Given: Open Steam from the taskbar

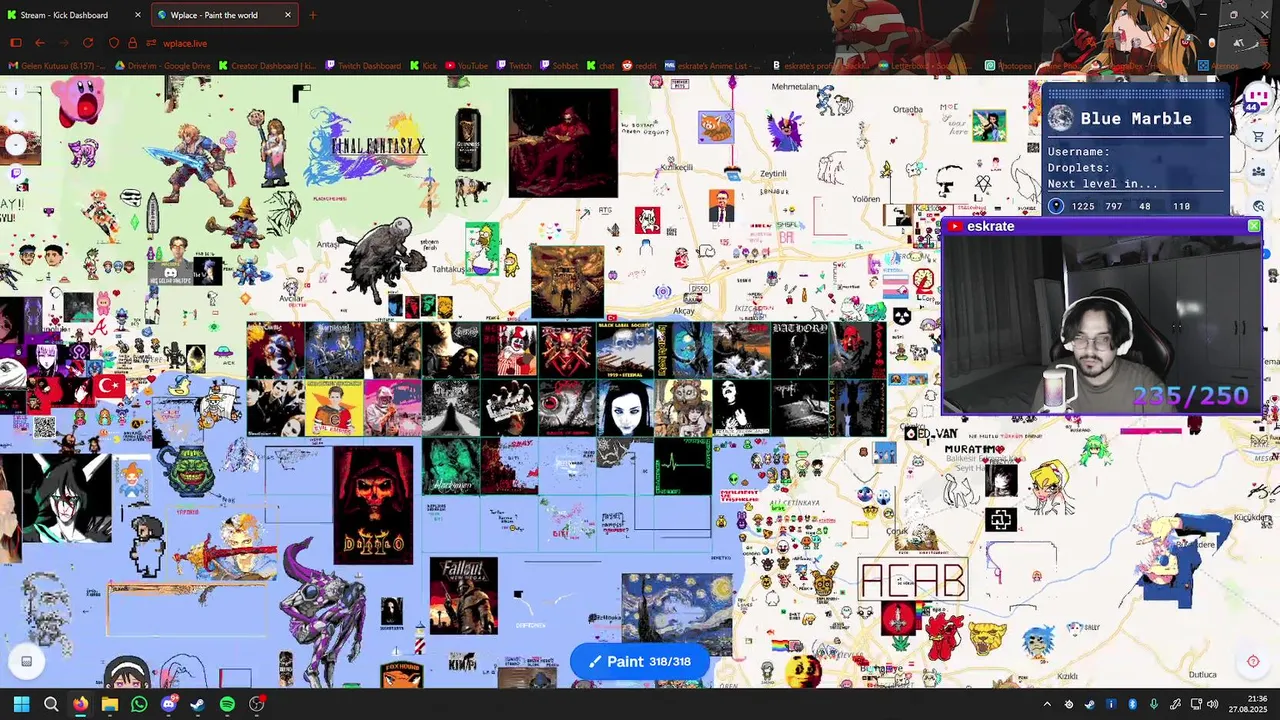Looking at the screenshot, I should [198, 704].
